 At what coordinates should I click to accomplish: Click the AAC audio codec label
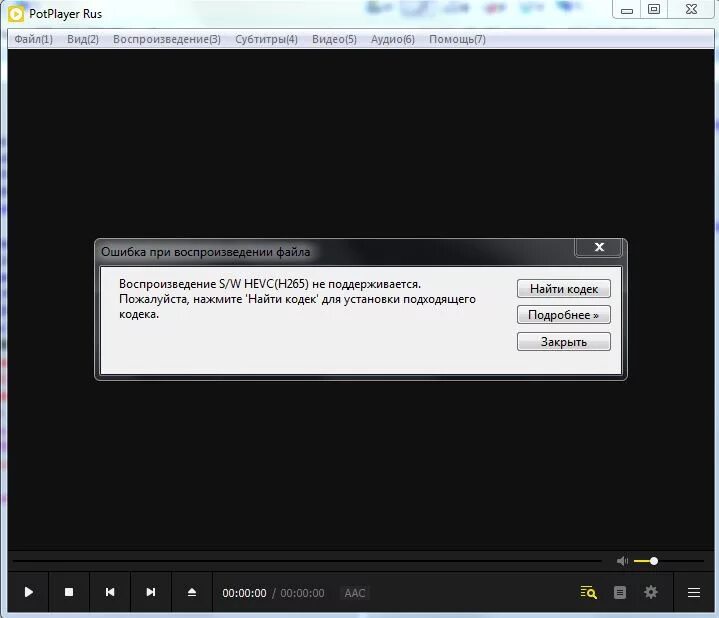[354, 593]
